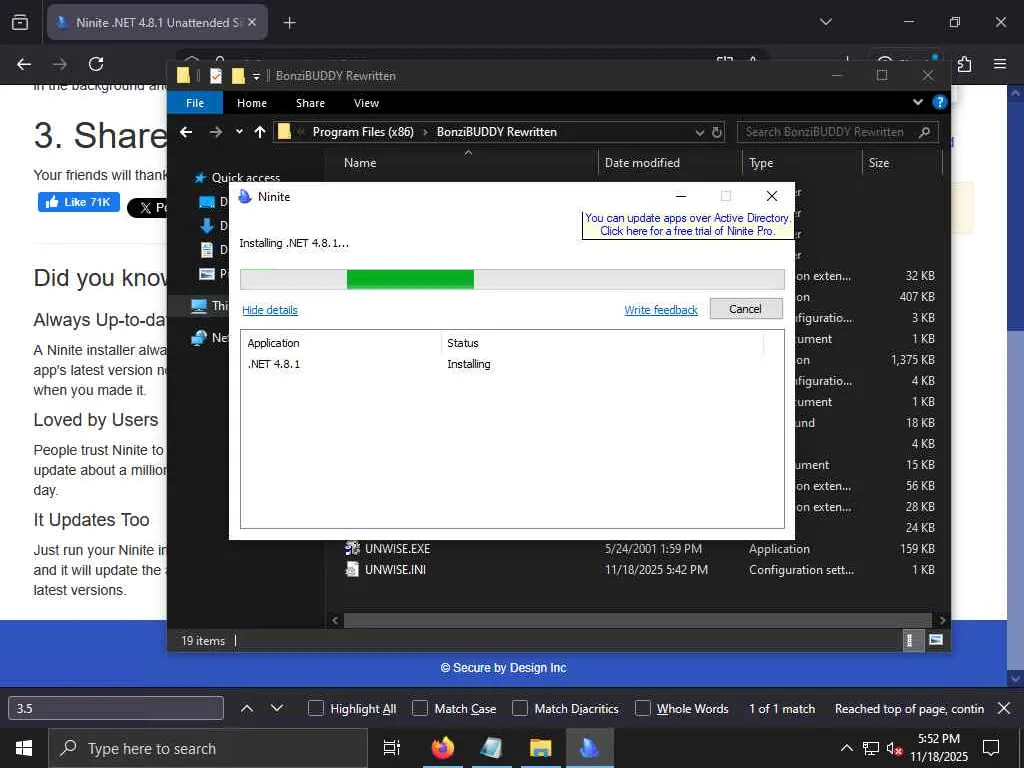
Task: Click the Firefox View icon
Action: [20, 23]
